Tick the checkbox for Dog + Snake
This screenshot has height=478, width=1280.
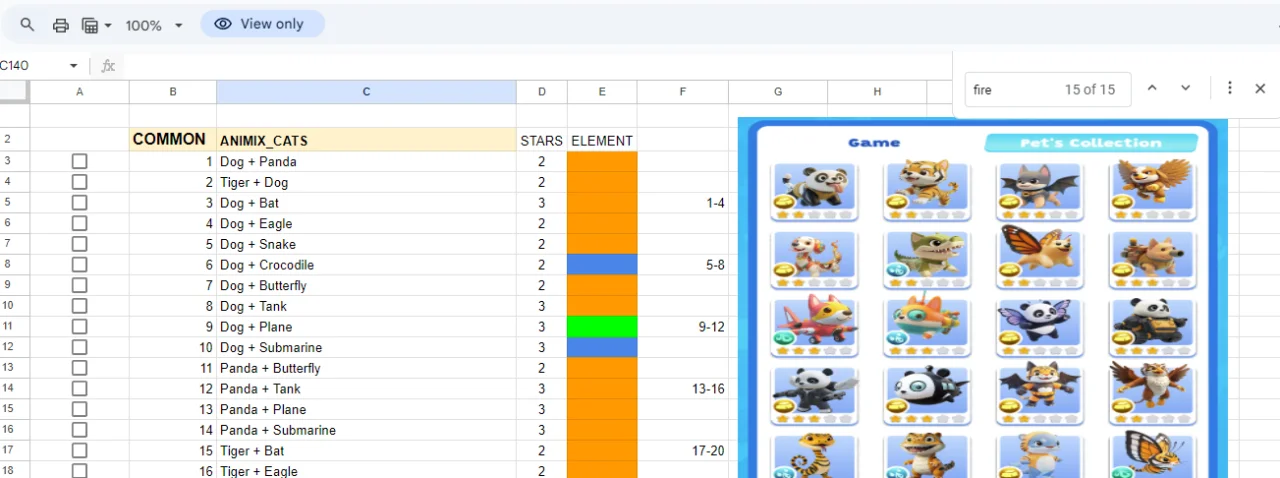pyautogui.click(x=80, y=244)
